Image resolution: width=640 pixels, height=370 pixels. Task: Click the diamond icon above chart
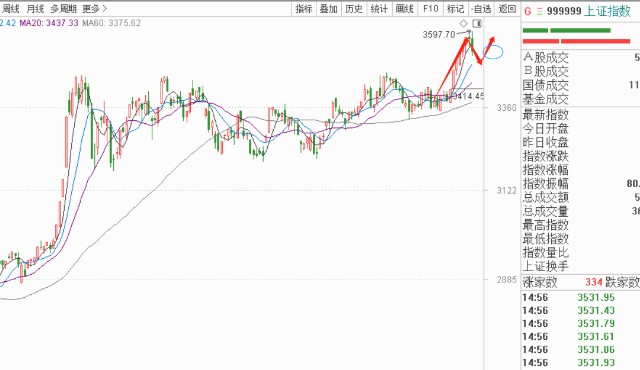[463, 23]
